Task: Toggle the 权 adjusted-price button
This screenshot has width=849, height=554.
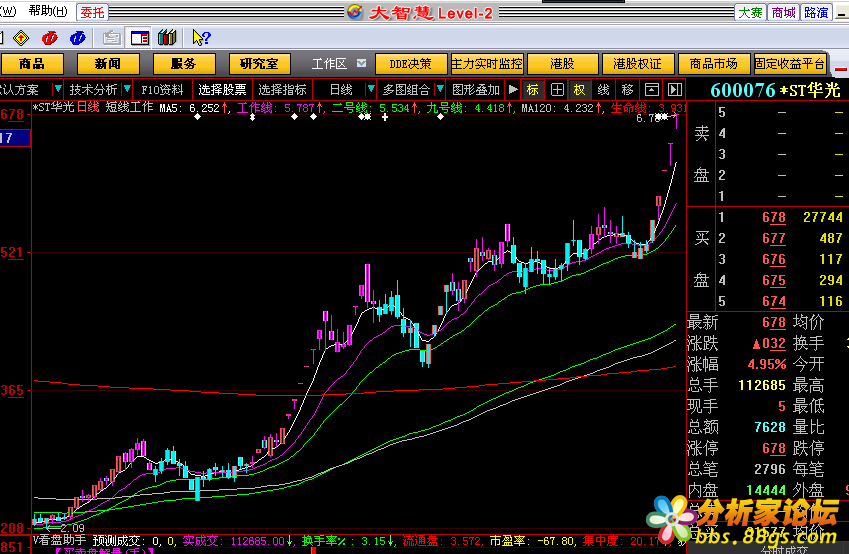Action: click(579, 90)
